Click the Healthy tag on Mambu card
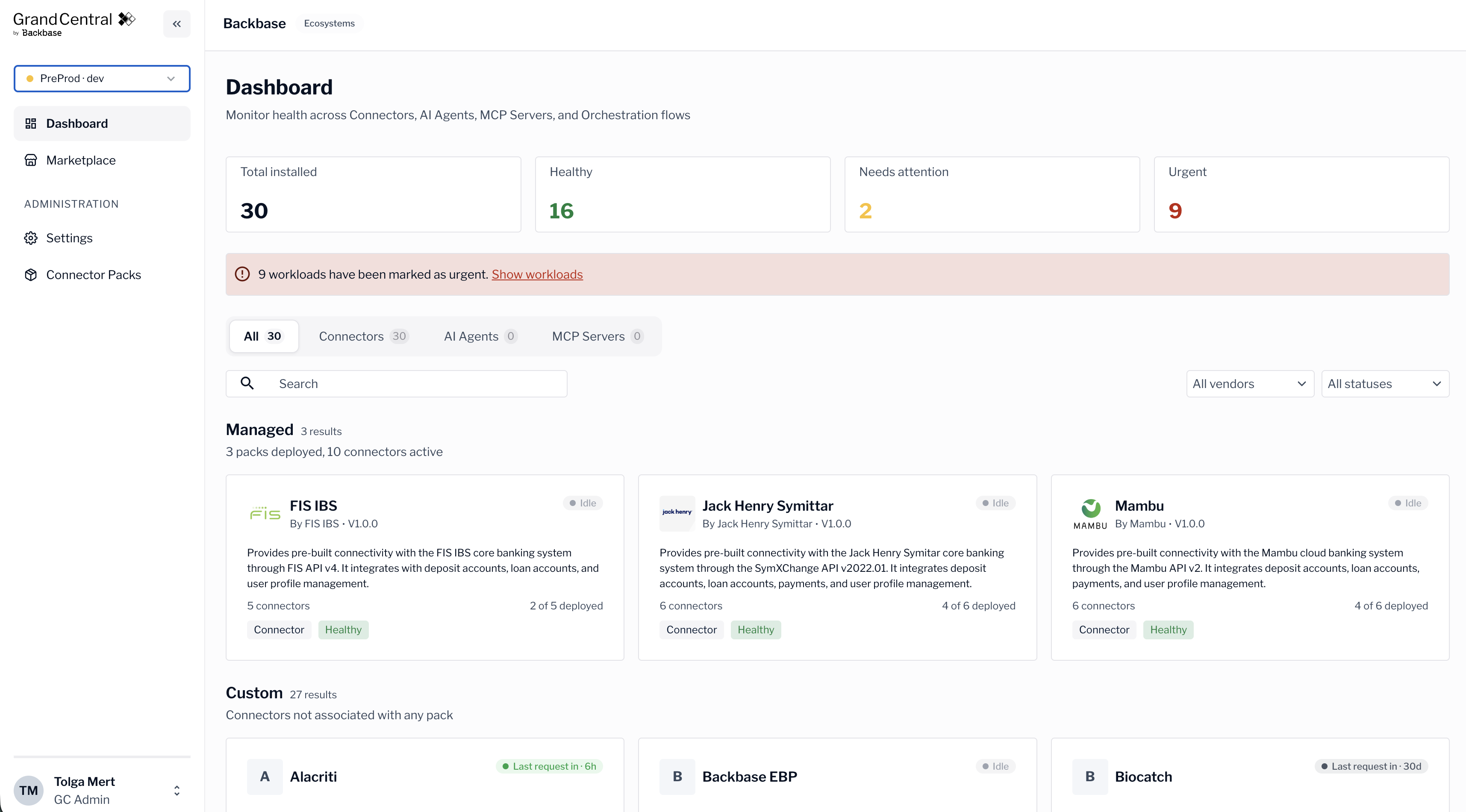This screenshot has width=1466, height=812. click(x=1169, y=630)
